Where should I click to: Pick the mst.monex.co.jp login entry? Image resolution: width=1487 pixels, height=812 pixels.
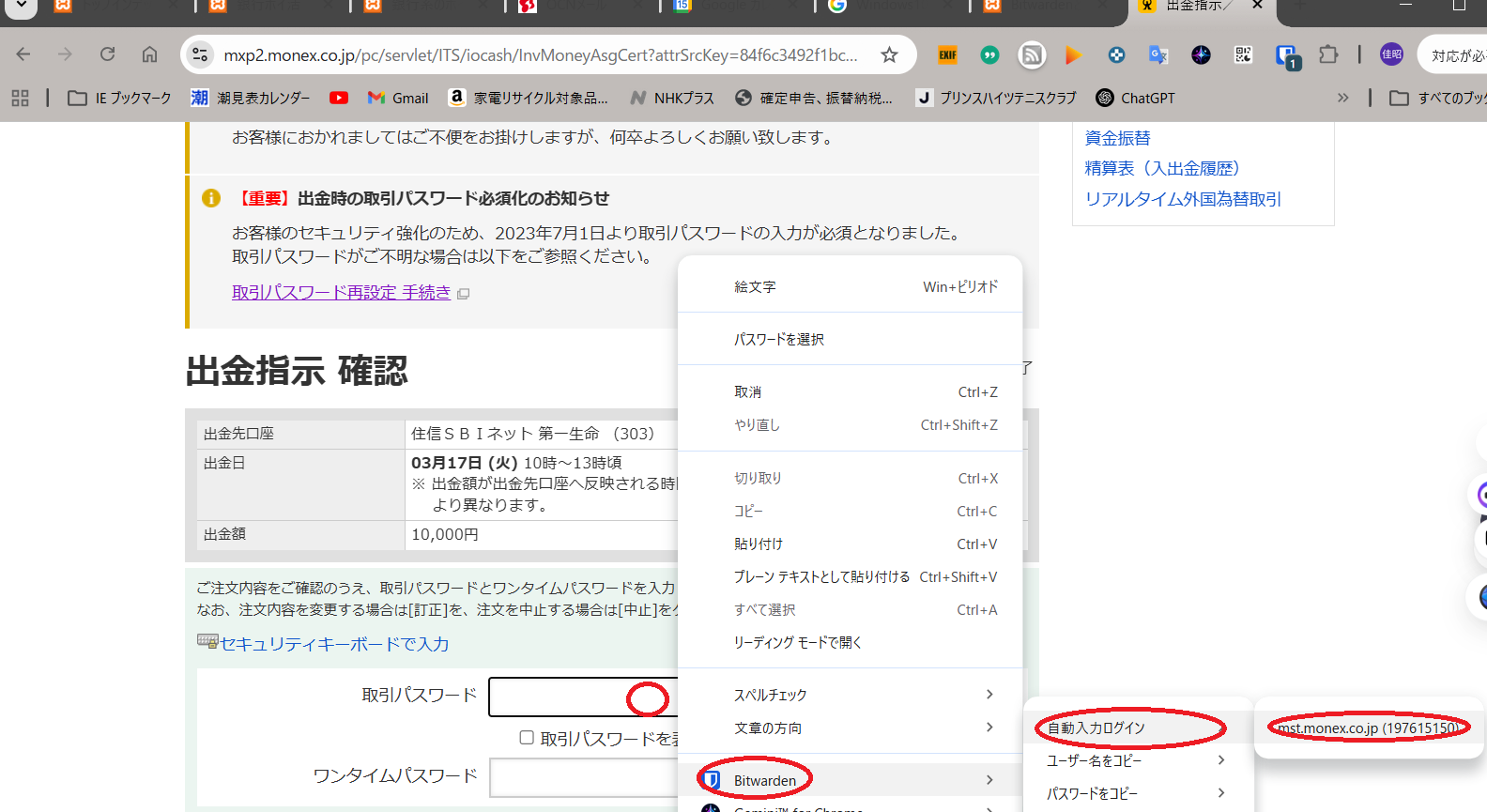tap(1368, 728)
